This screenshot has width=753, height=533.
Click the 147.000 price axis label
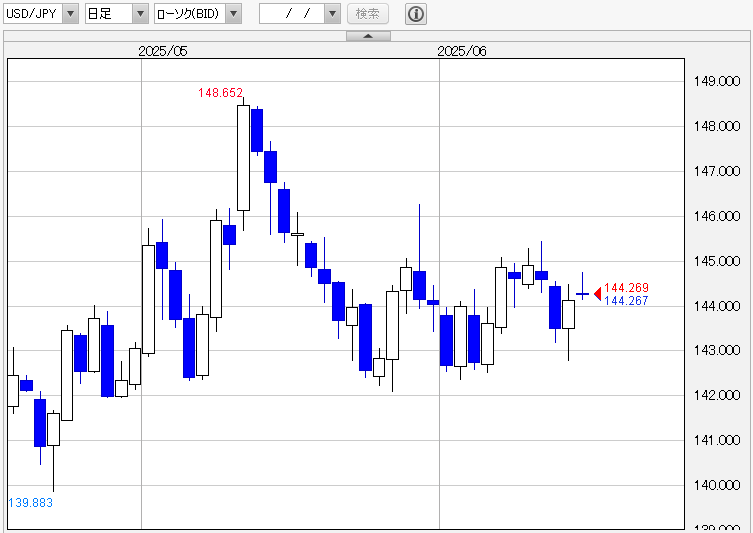(717, 171)
